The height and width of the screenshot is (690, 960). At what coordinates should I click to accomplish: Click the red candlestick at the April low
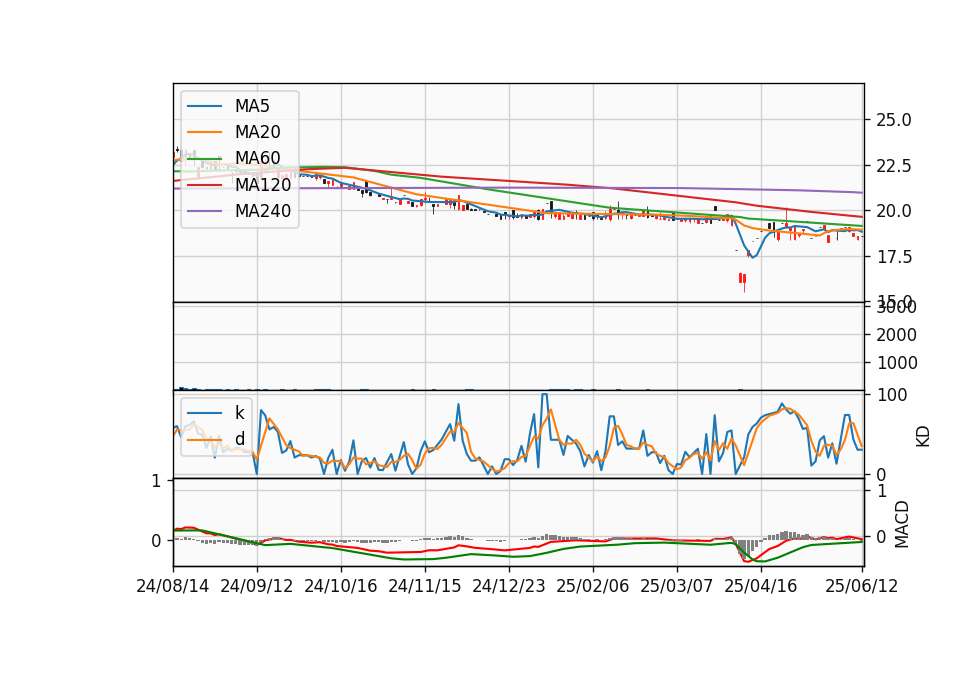tap(743, 280)
